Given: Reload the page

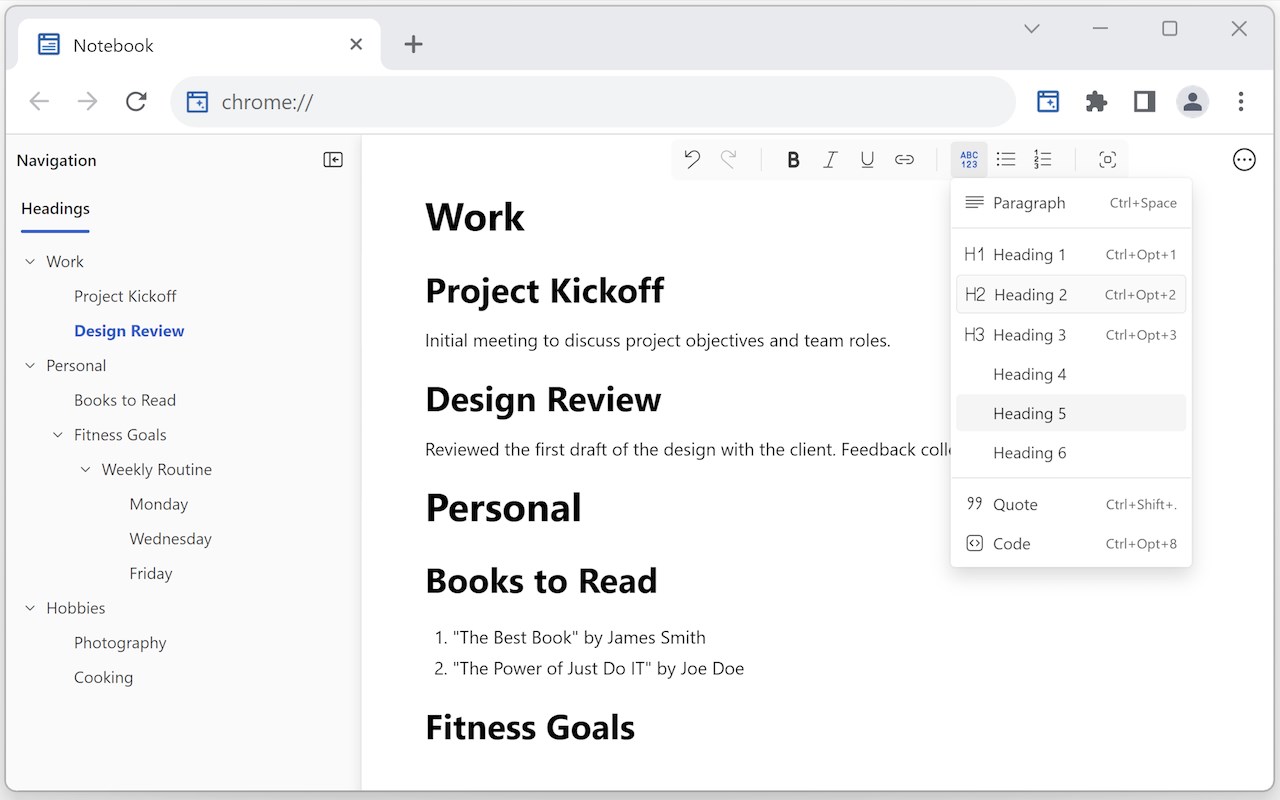Looking at the screenshot, I should point(136,101).
